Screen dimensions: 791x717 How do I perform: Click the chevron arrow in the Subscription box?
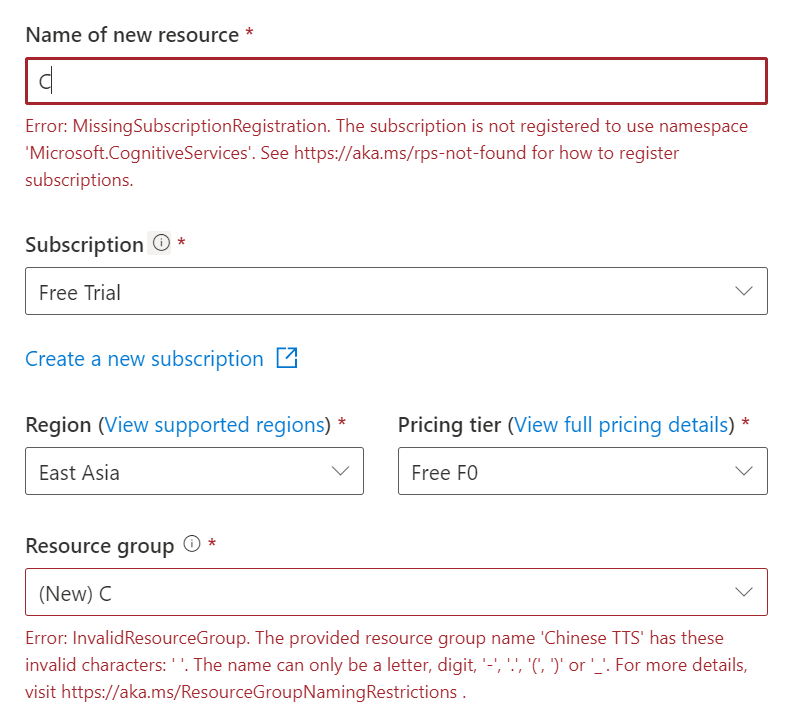(743, 291)
